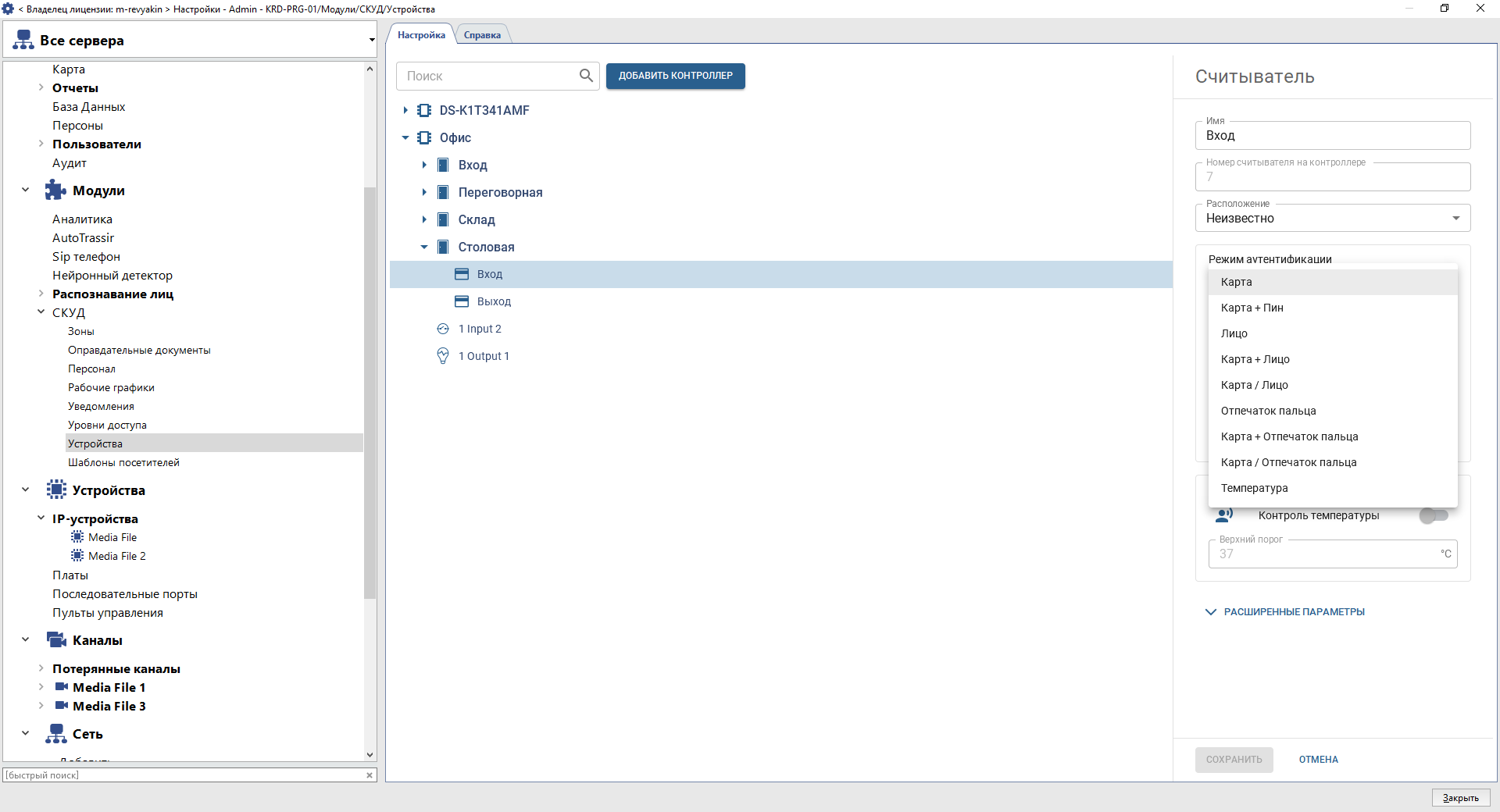Click the output lamp icon for 1 Output 1

click(443, 356)
